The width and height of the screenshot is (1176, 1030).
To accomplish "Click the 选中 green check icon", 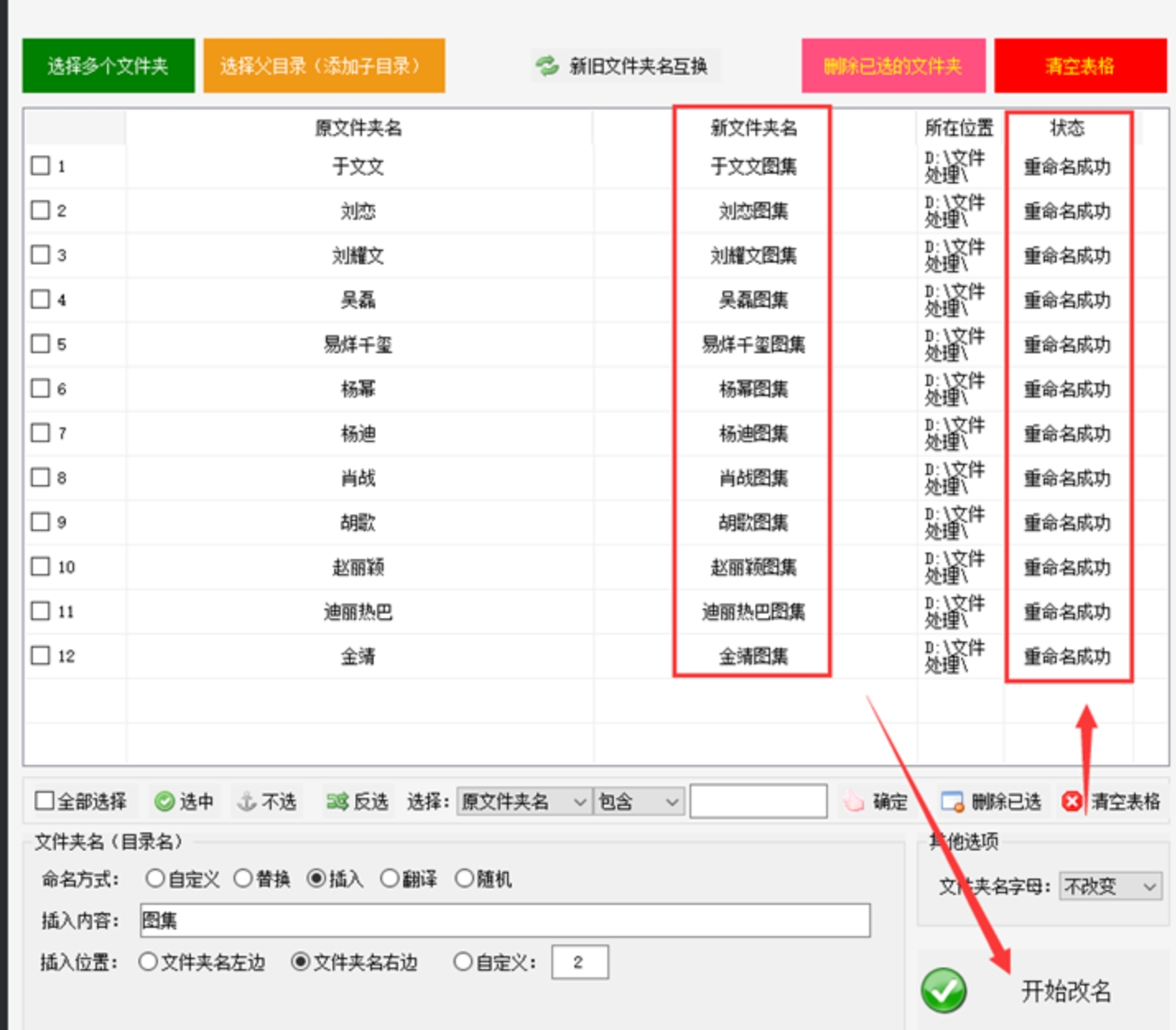I will [165, 801].
